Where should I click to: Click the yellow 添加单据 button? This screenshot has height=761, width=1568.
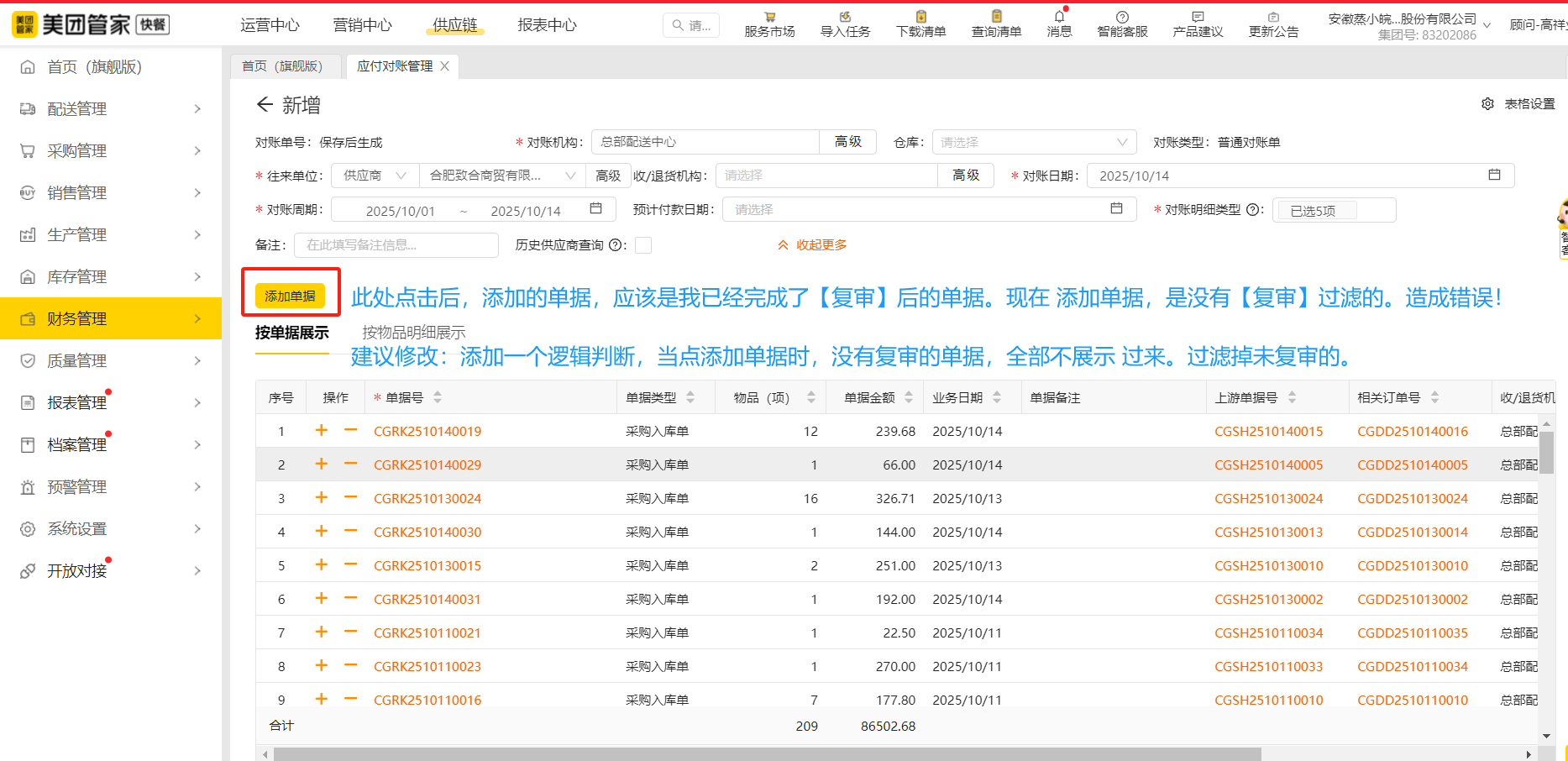click(290, 296)
